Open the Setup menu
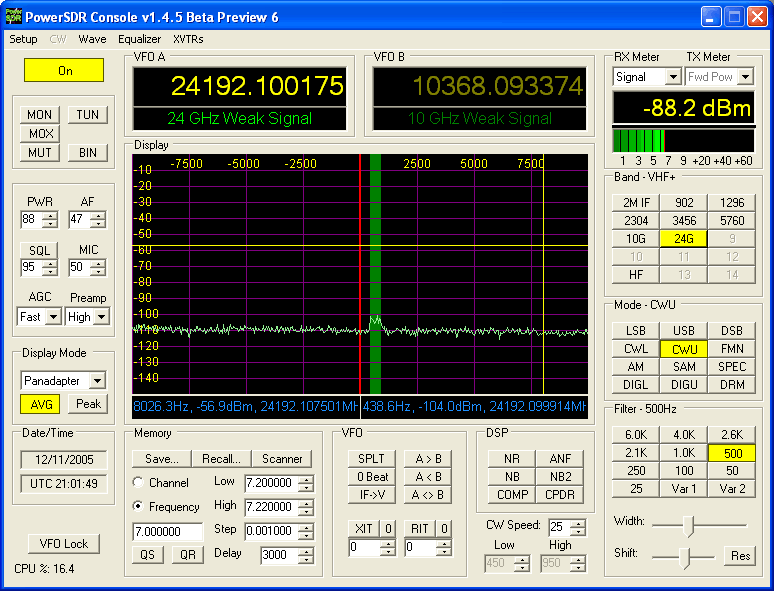 point(23,39)
